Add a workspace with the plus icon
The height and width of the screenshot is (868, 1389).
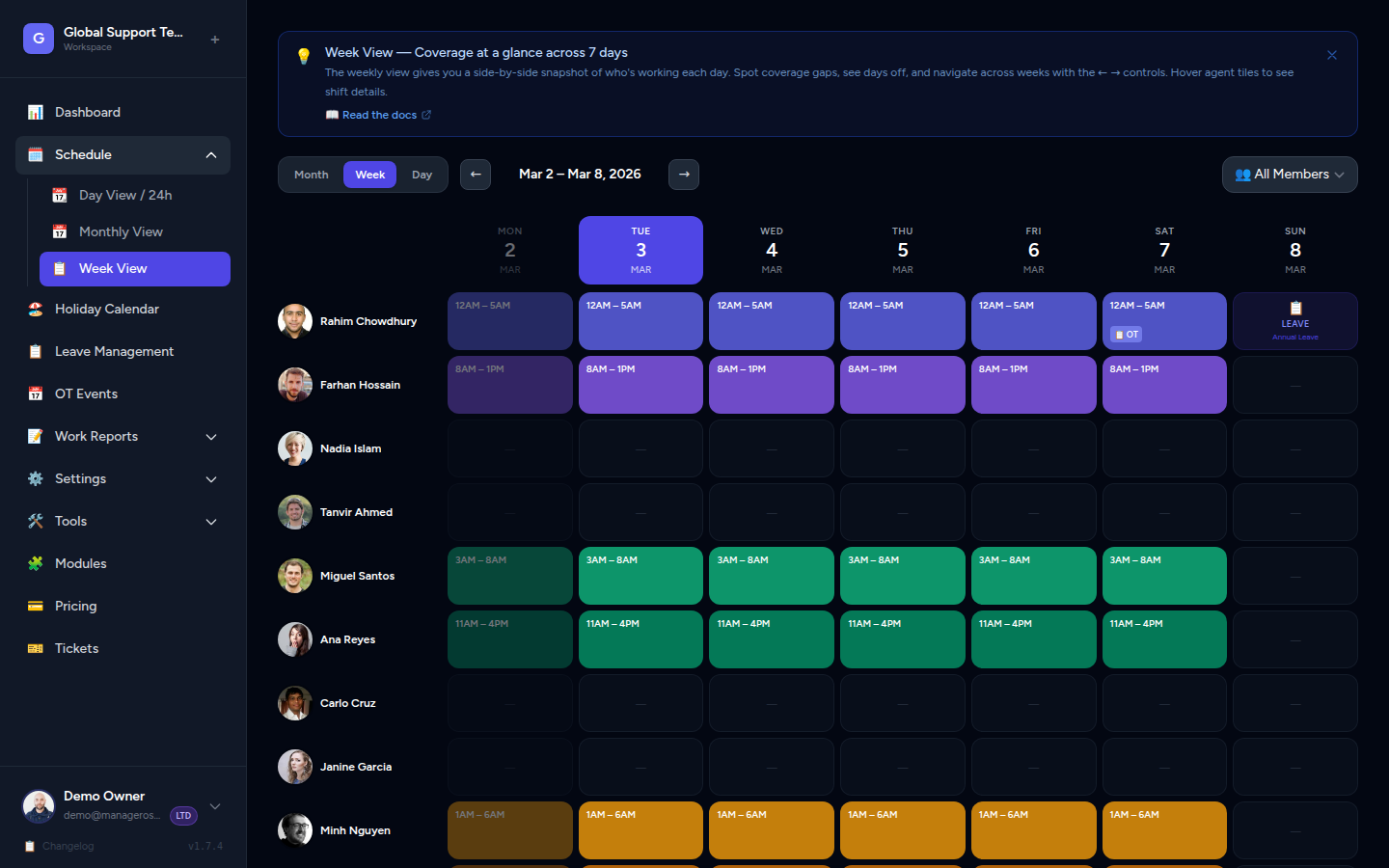pyautogui.click(x=215, y=40)
